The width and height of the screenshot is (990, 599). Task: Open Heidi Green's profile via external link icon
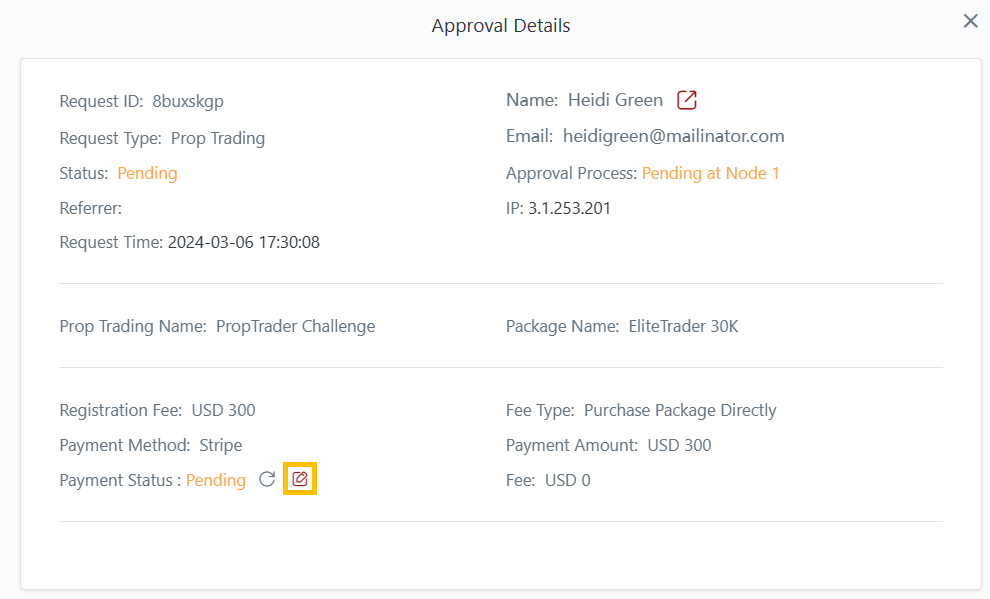(x=687, y=100)
